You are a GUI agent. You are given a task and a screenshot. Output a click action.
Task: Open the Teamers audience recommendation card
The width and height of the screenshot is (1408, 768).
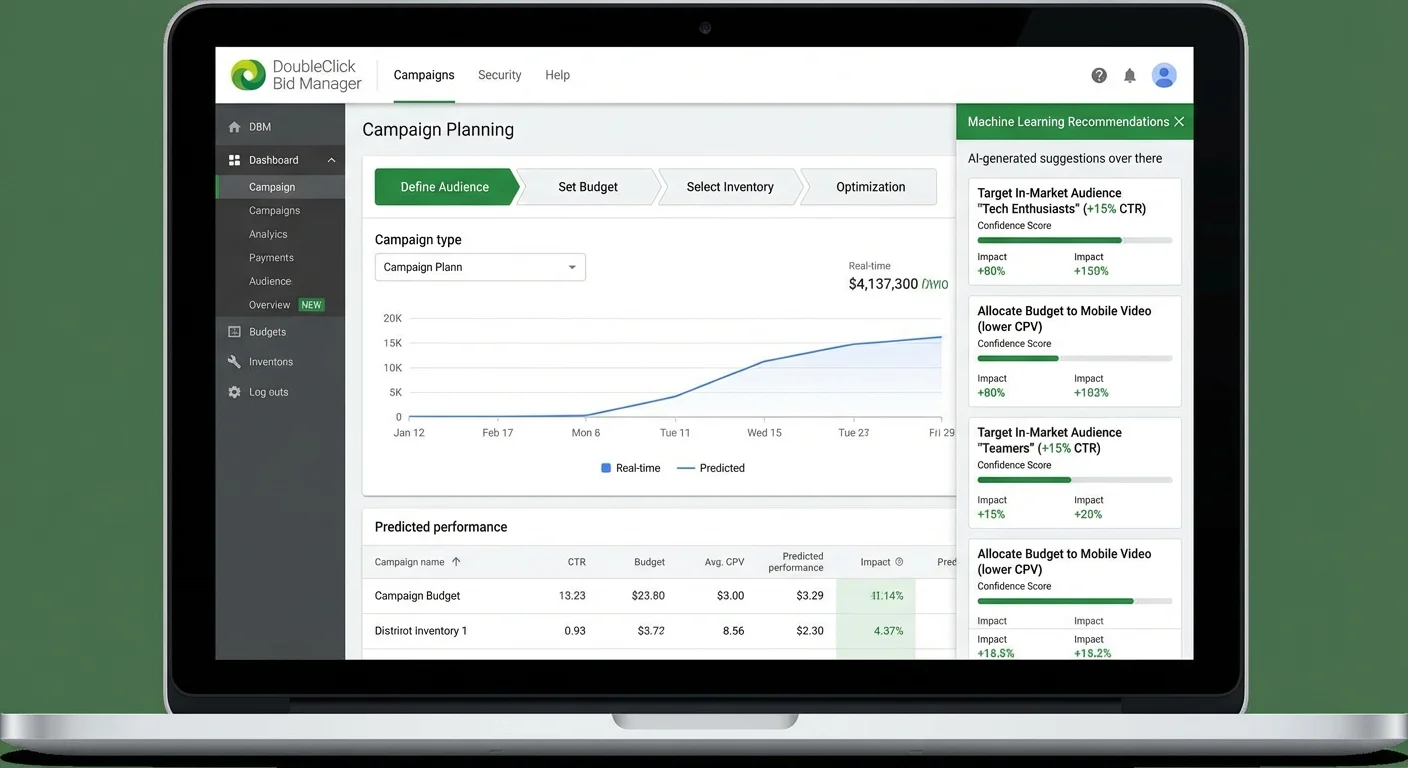pyautogui.click(x=1075, y=472)
